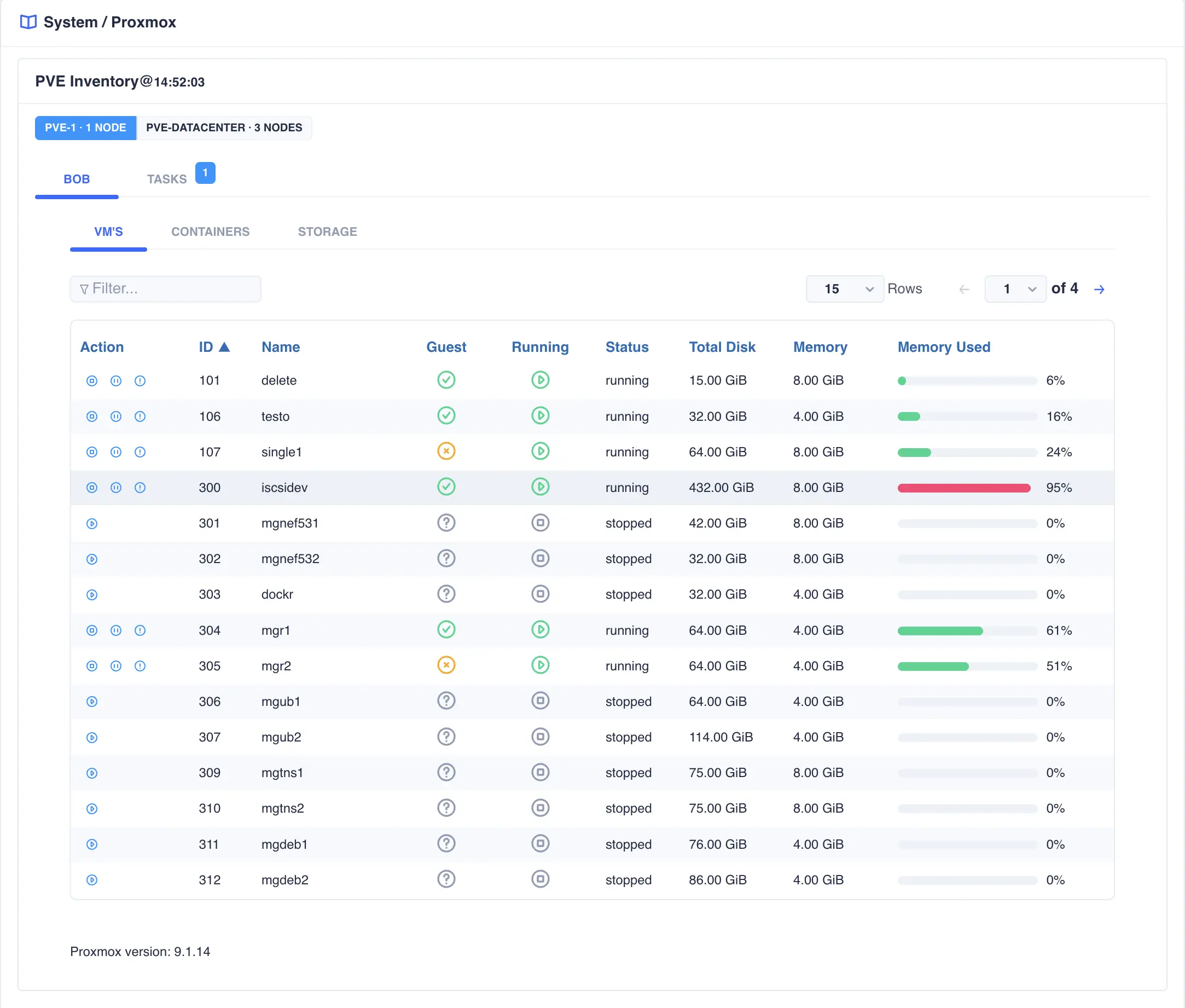
Task: Sort table by Name column header
Action: 281,347
